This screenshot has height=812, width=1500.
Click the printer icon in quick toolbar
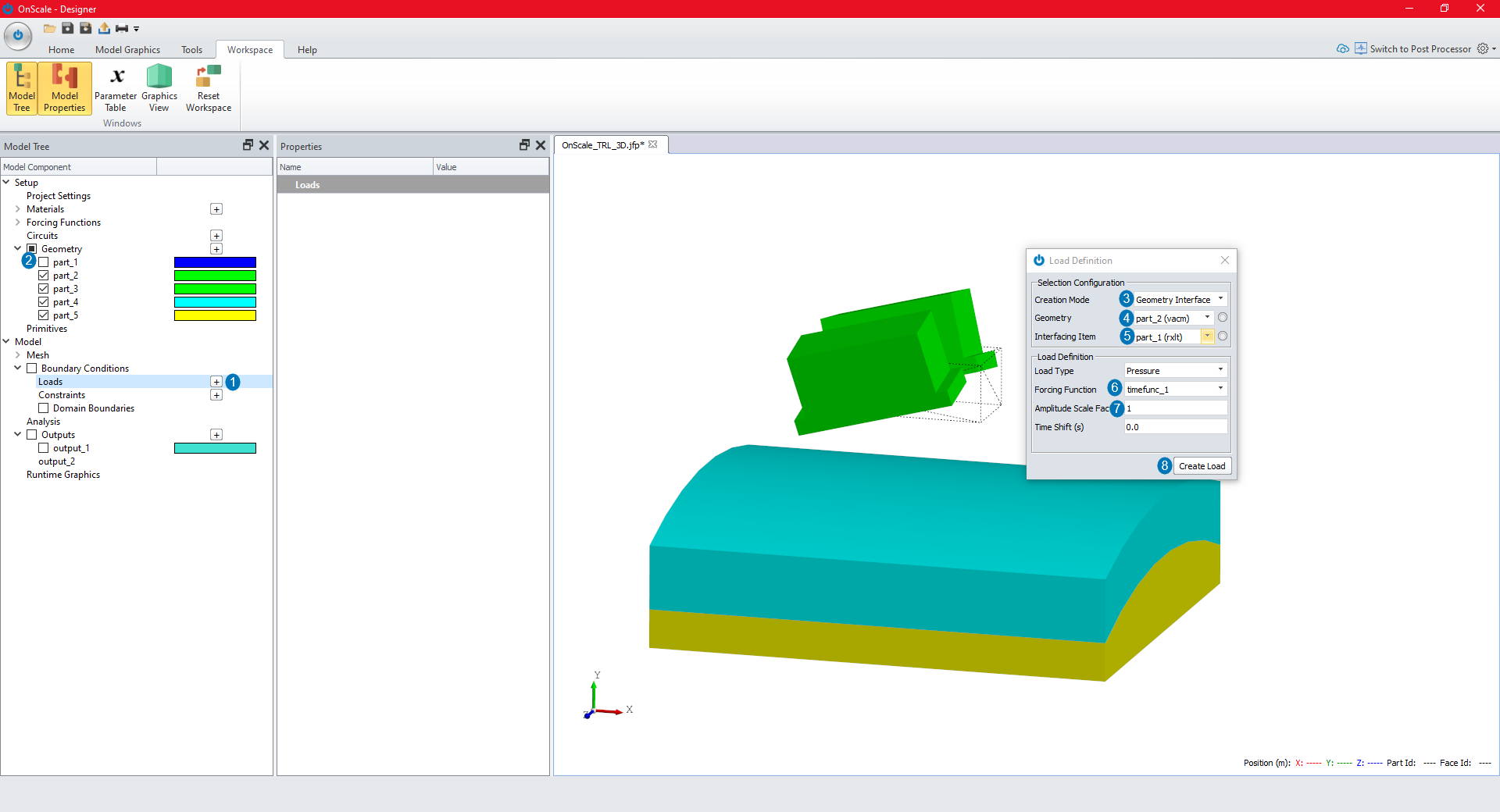click(x=121, y=28)
